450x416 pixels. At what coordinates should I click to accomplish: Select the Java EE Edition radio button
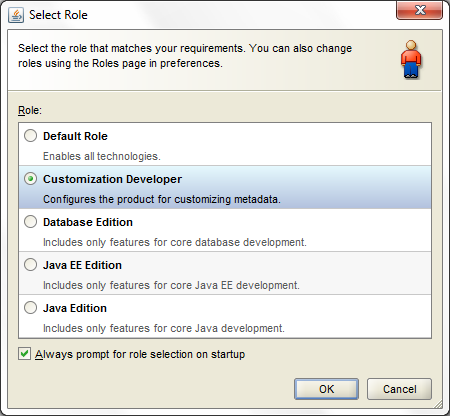(30, 265)
